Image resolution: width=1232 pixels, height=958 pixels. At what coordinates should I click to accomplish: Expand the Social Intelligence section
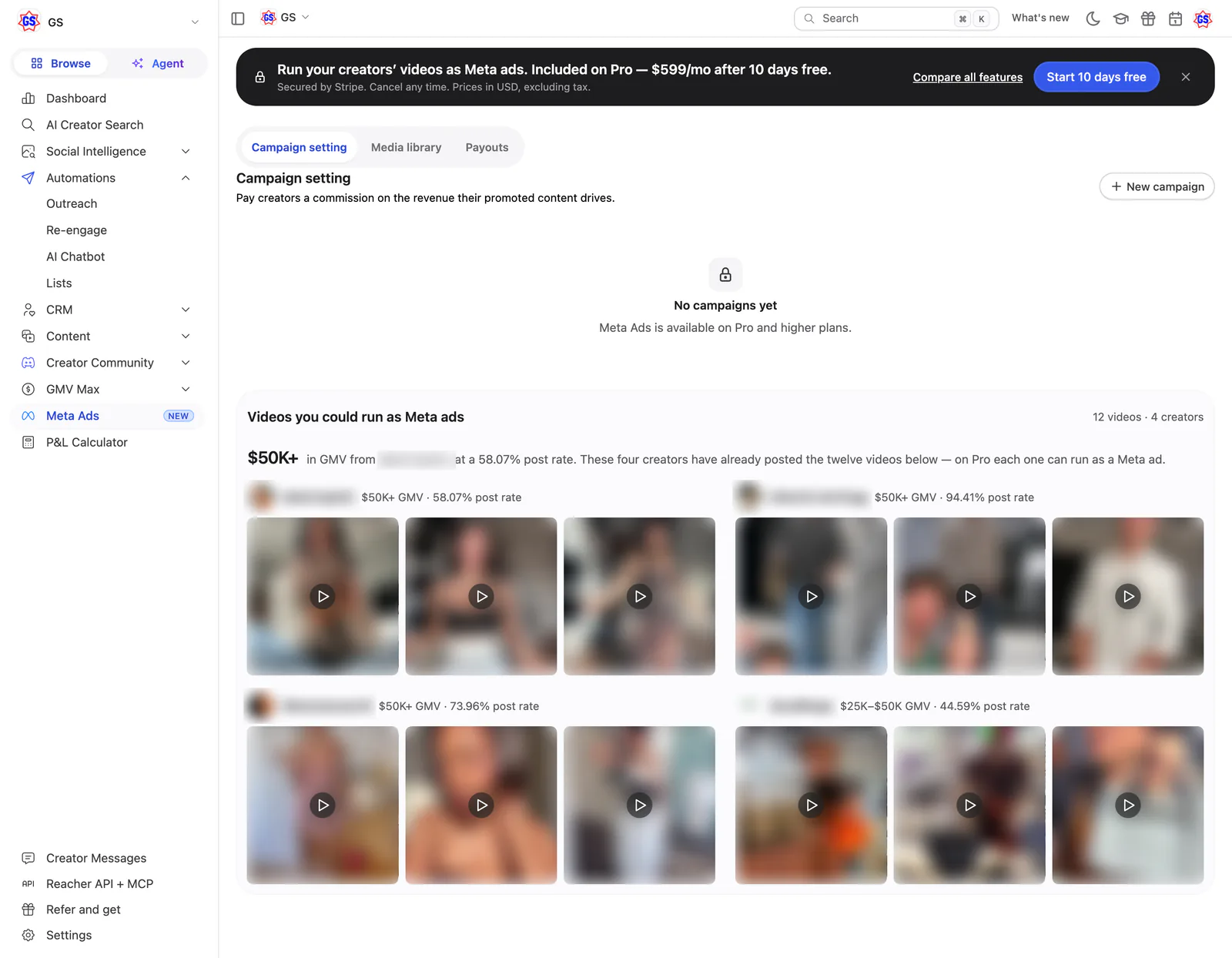pos(186,151)
